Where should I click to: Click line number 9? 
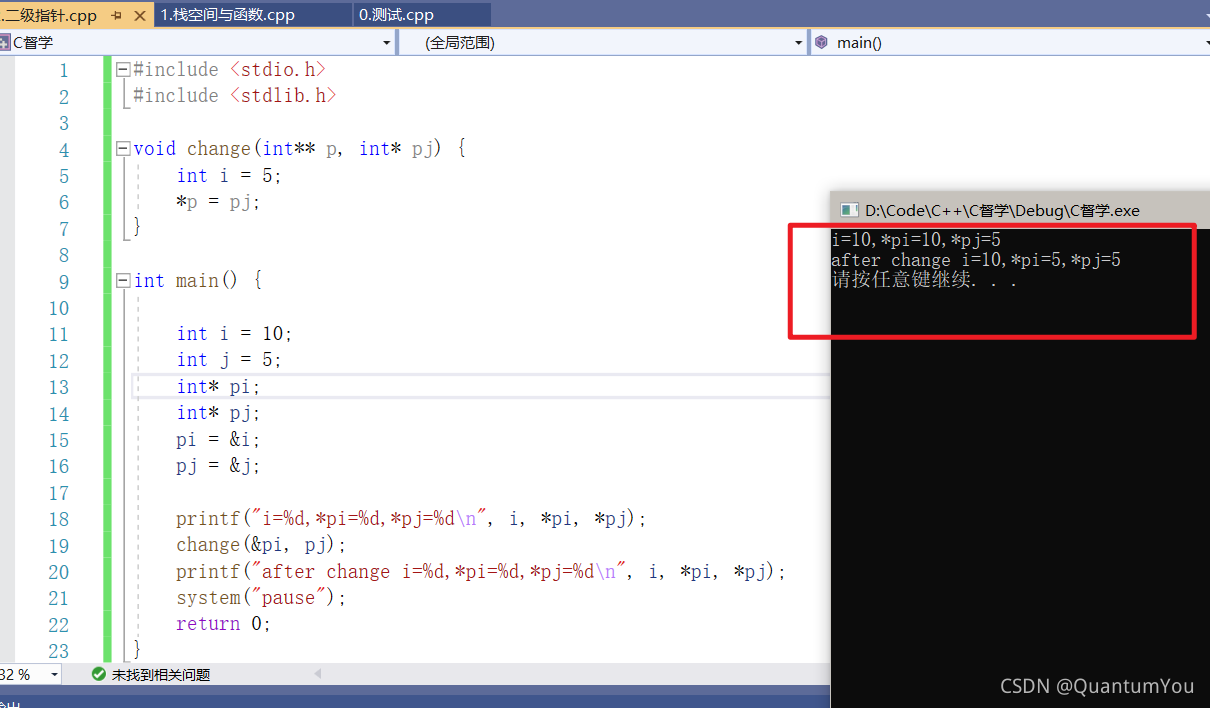[x=64, y=282]
